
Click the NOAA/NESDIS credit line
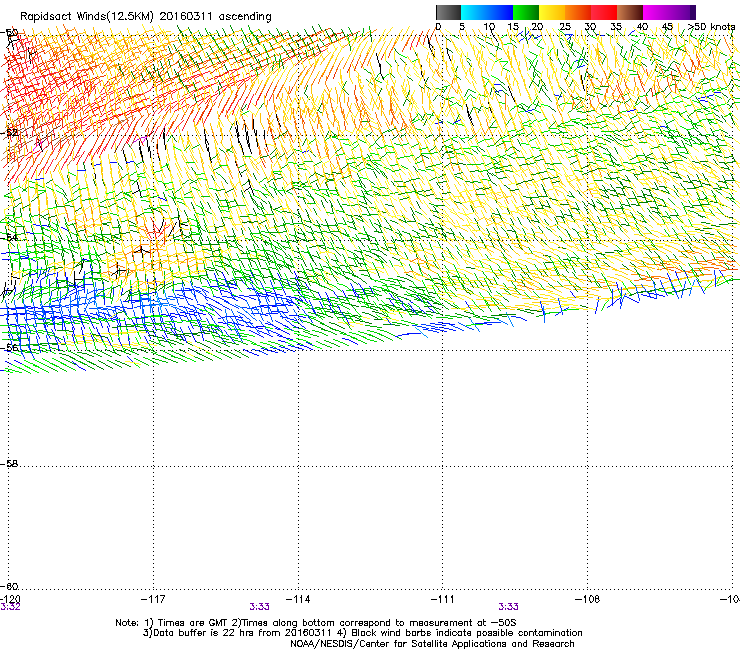point(432,644)
